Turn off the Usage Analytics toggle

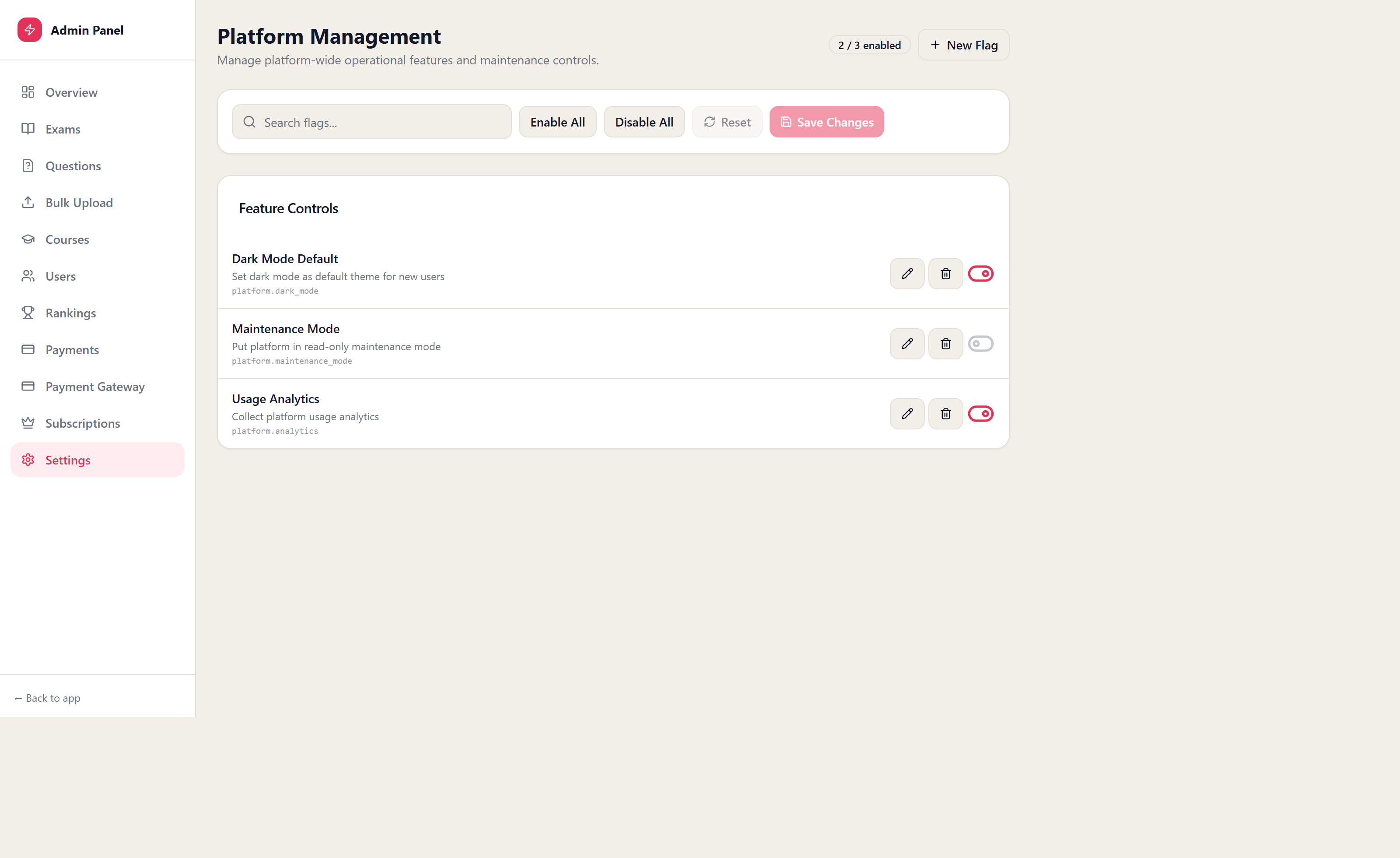click(981, 413)
